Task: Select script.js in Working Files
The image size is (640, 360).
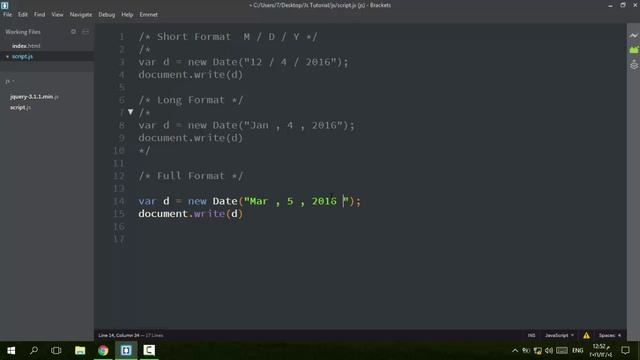Action: click(x=22, y=56)
